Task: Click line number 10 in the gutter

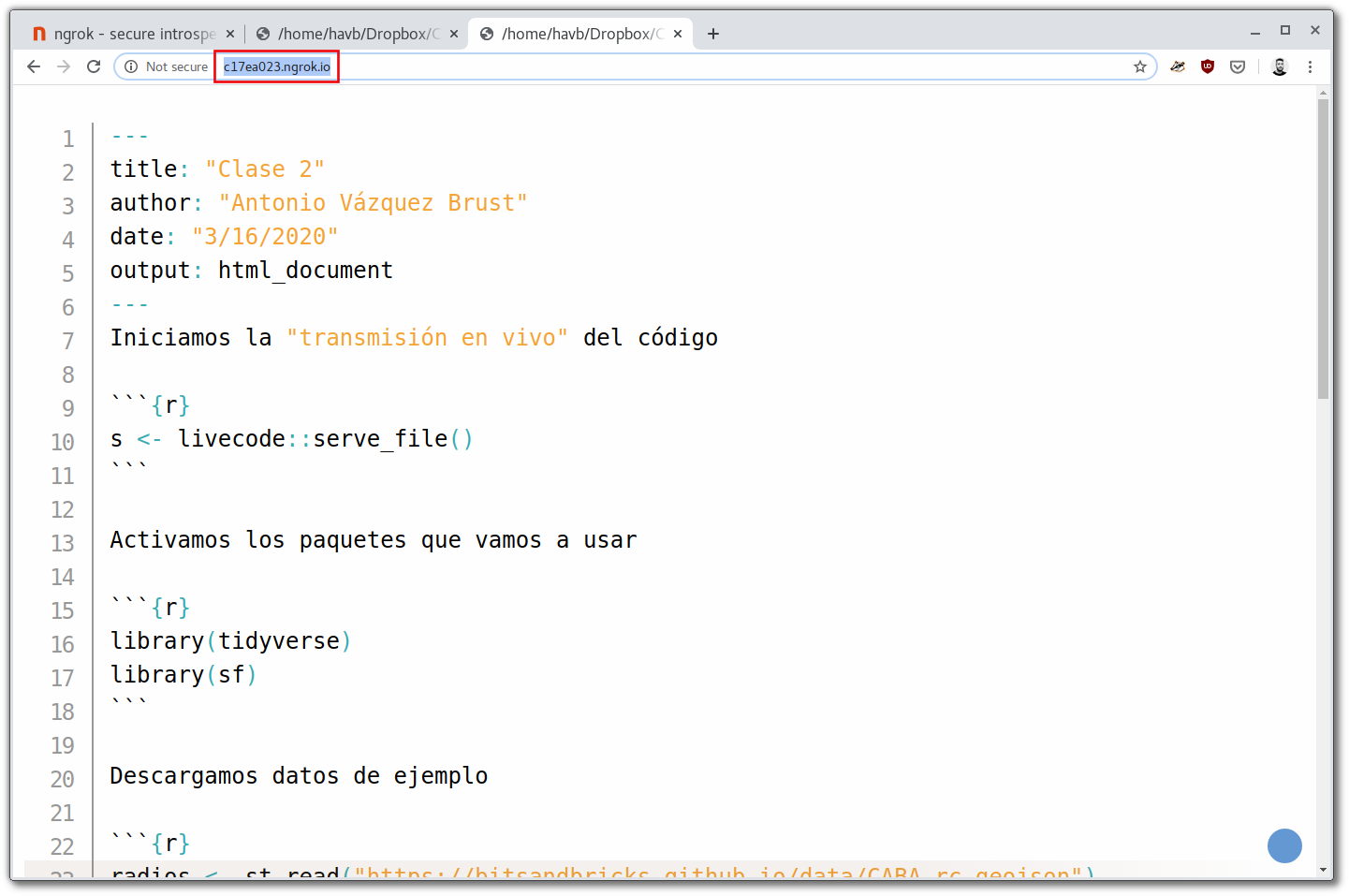Action: 63,443
